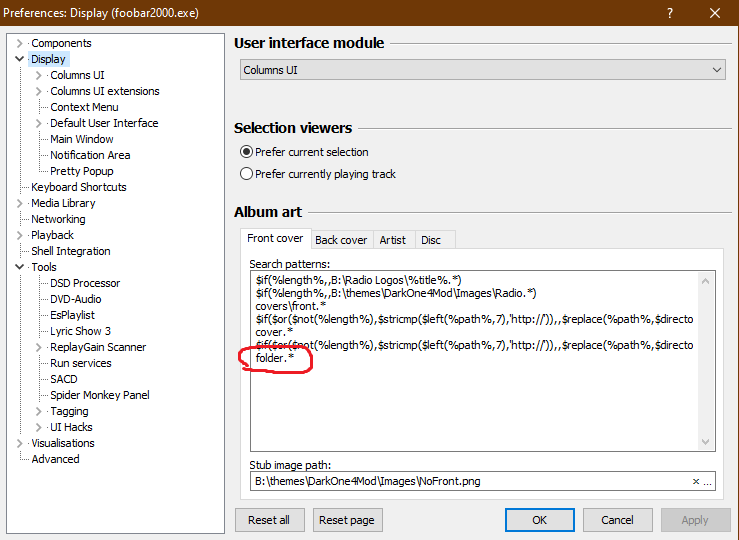Select Prefer current selection radio button
The height and width of the screenshot is (540, 739).
(247, 152)
